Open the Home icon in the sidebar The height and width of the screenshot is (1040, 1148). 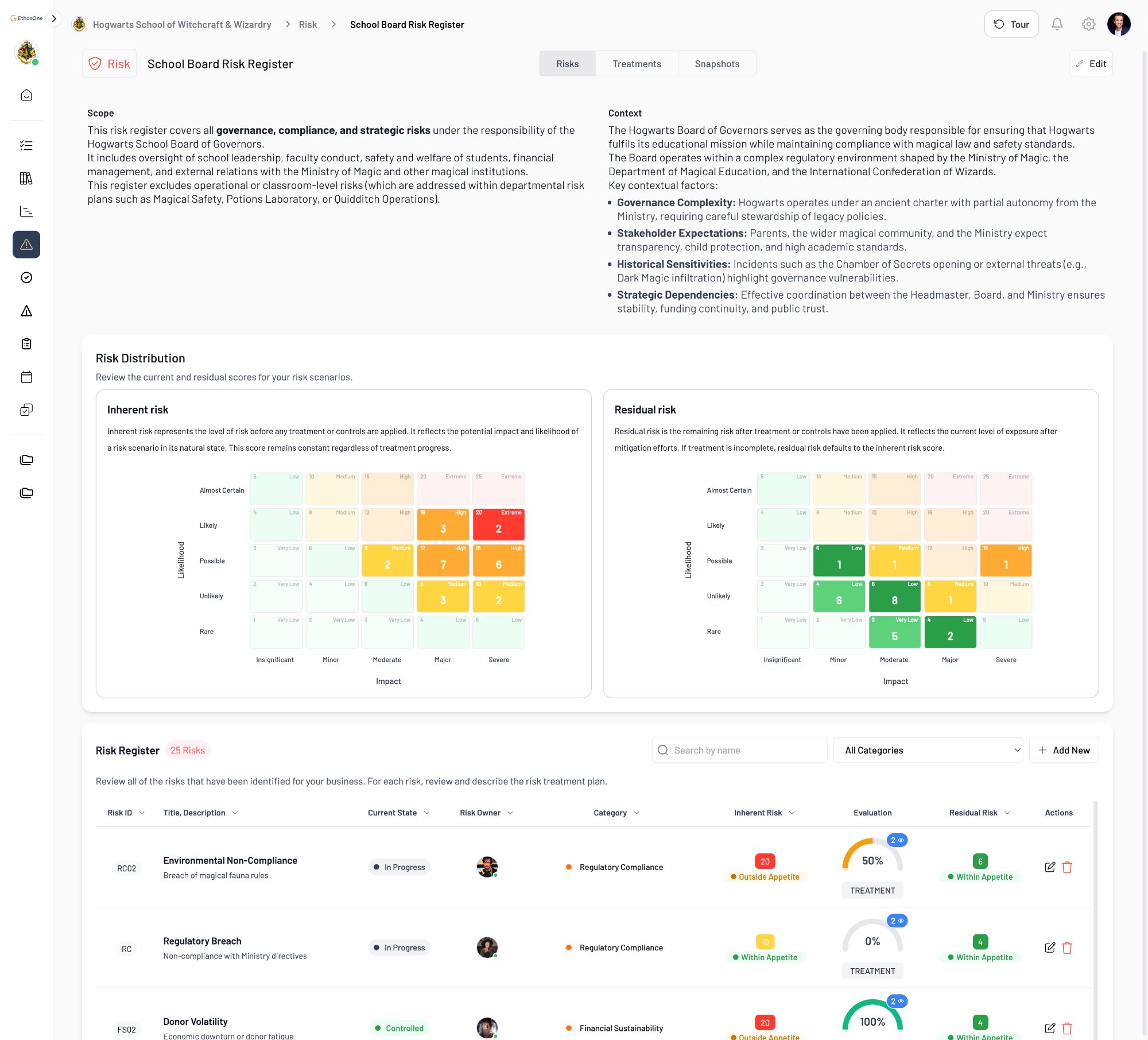point(26,95)
